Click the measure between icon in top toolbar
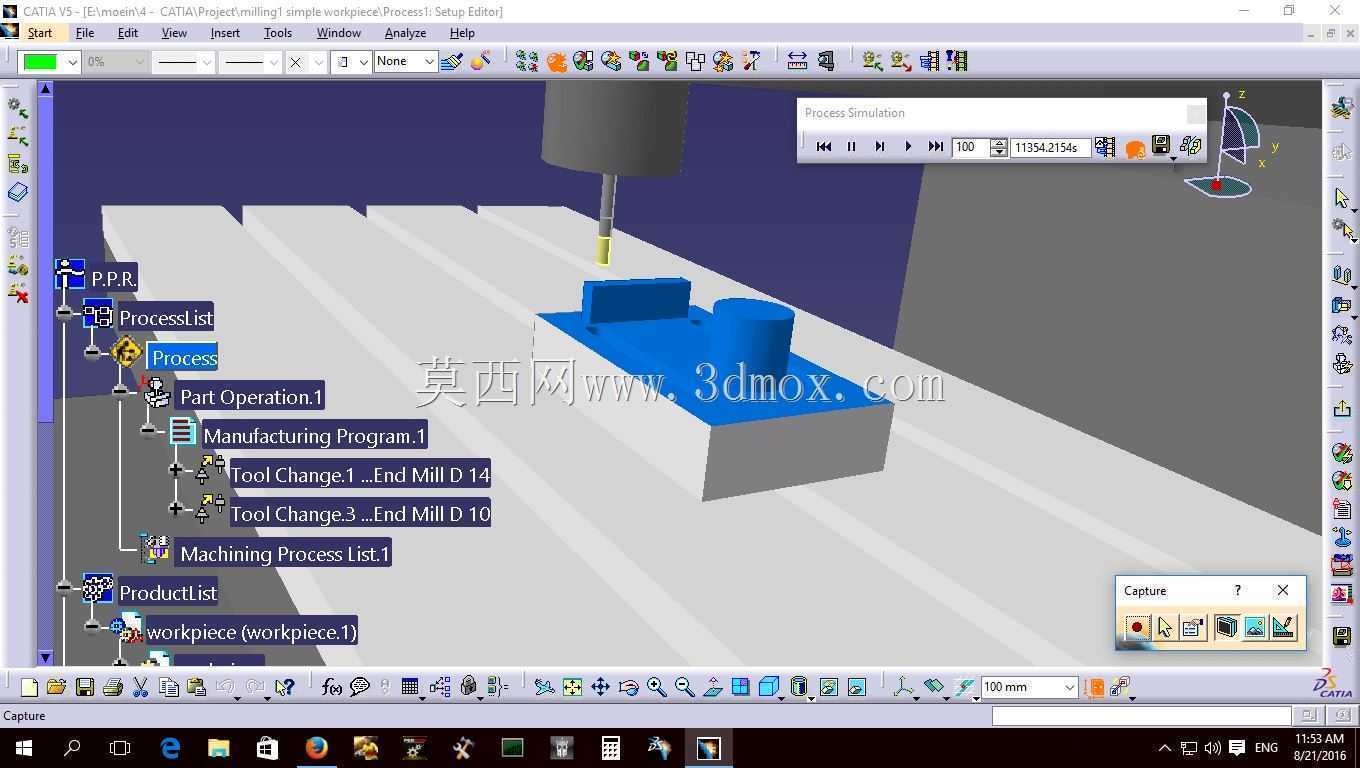1360x768 pixels. coord(797,61)
